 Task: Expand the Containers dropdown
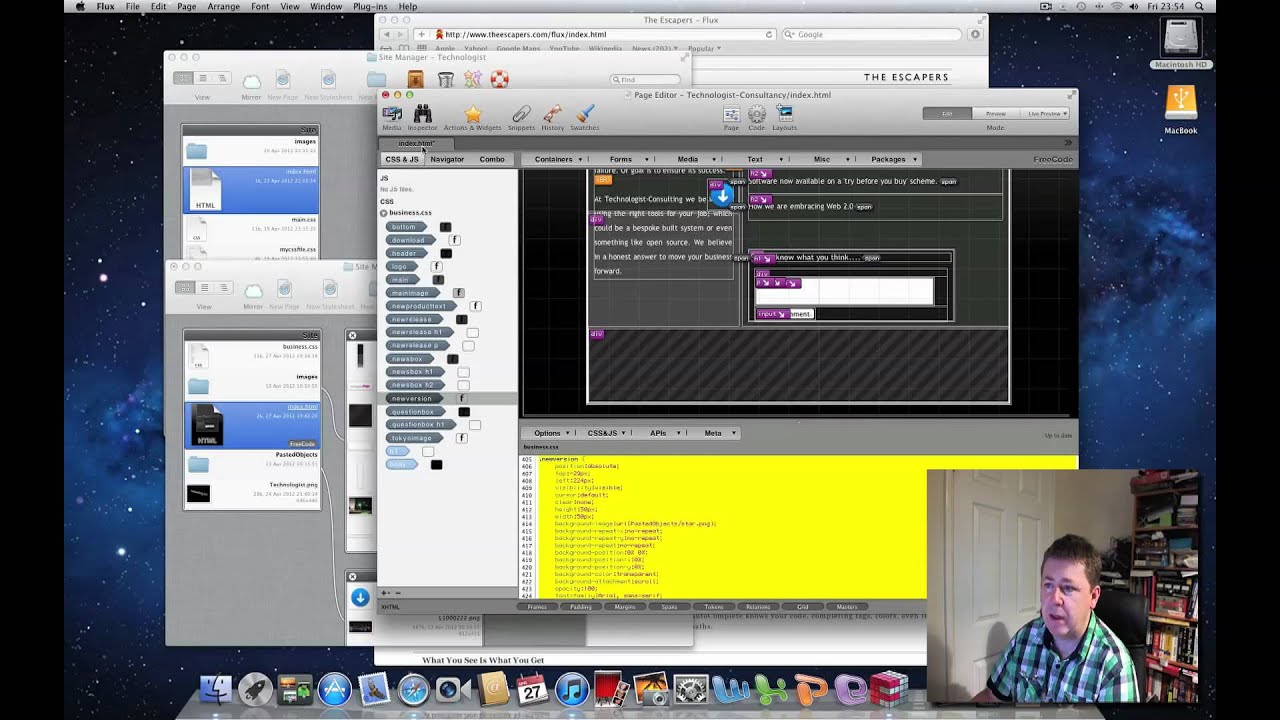558,159
